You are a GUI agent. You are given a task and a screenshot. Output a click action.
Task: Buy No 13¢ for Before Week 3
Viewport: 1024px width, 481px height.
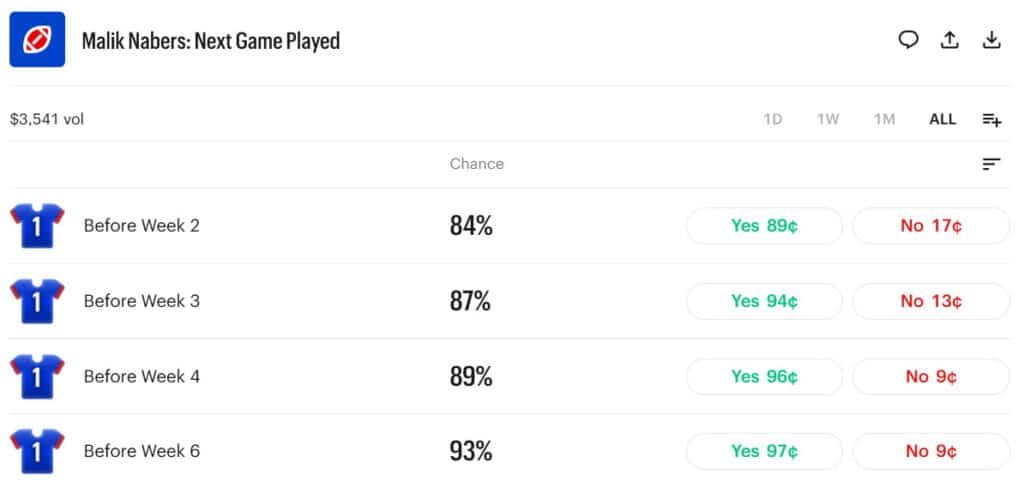tap(931, 301)
